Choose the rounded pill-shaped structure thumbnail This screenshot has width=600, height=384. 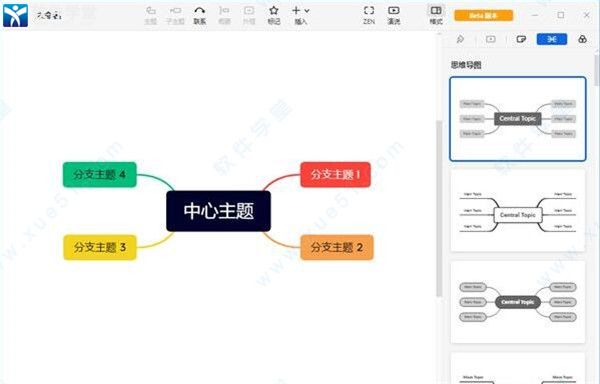pos(518,302)
